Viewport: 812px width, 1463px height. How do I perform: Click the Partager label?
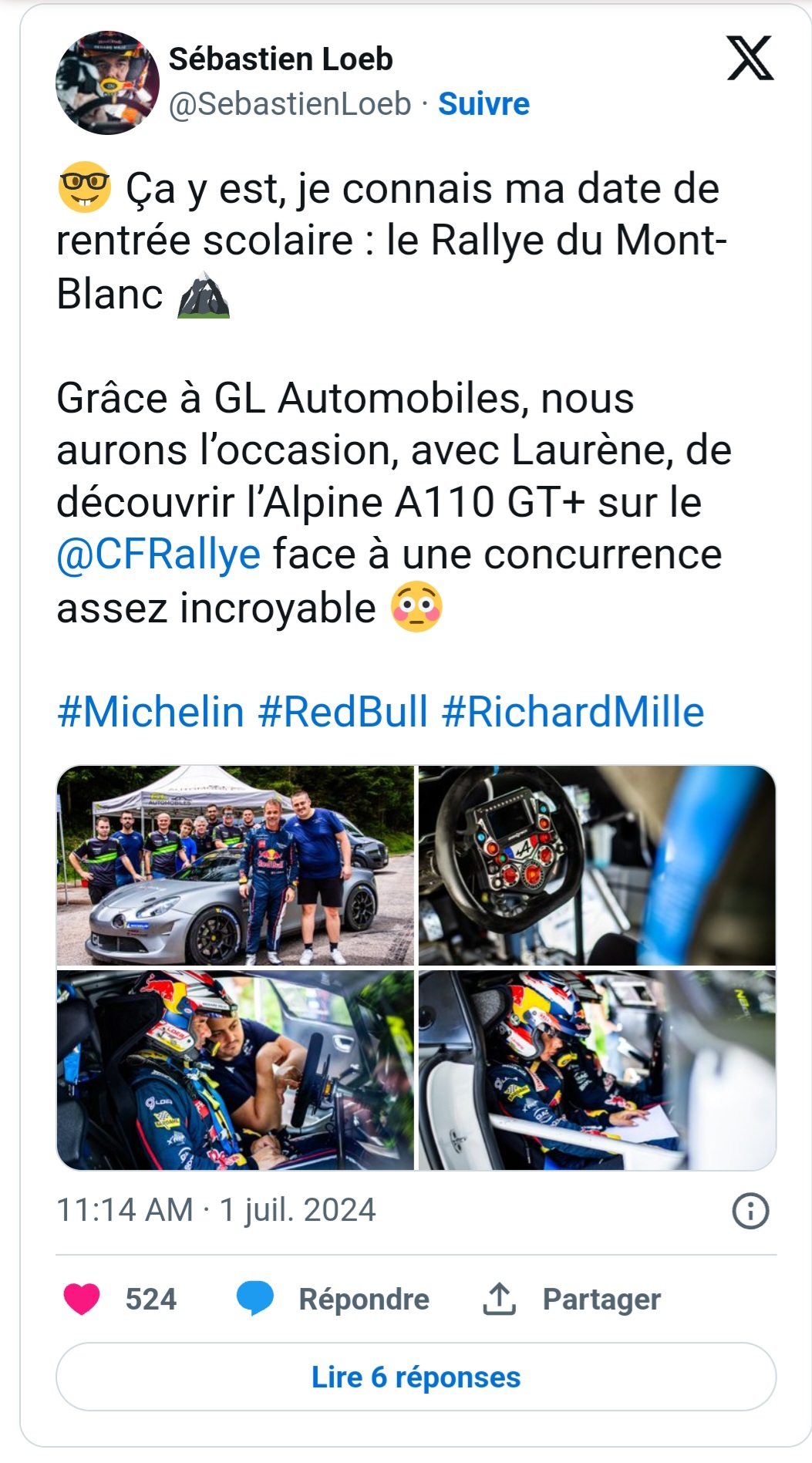(601, 1300)
